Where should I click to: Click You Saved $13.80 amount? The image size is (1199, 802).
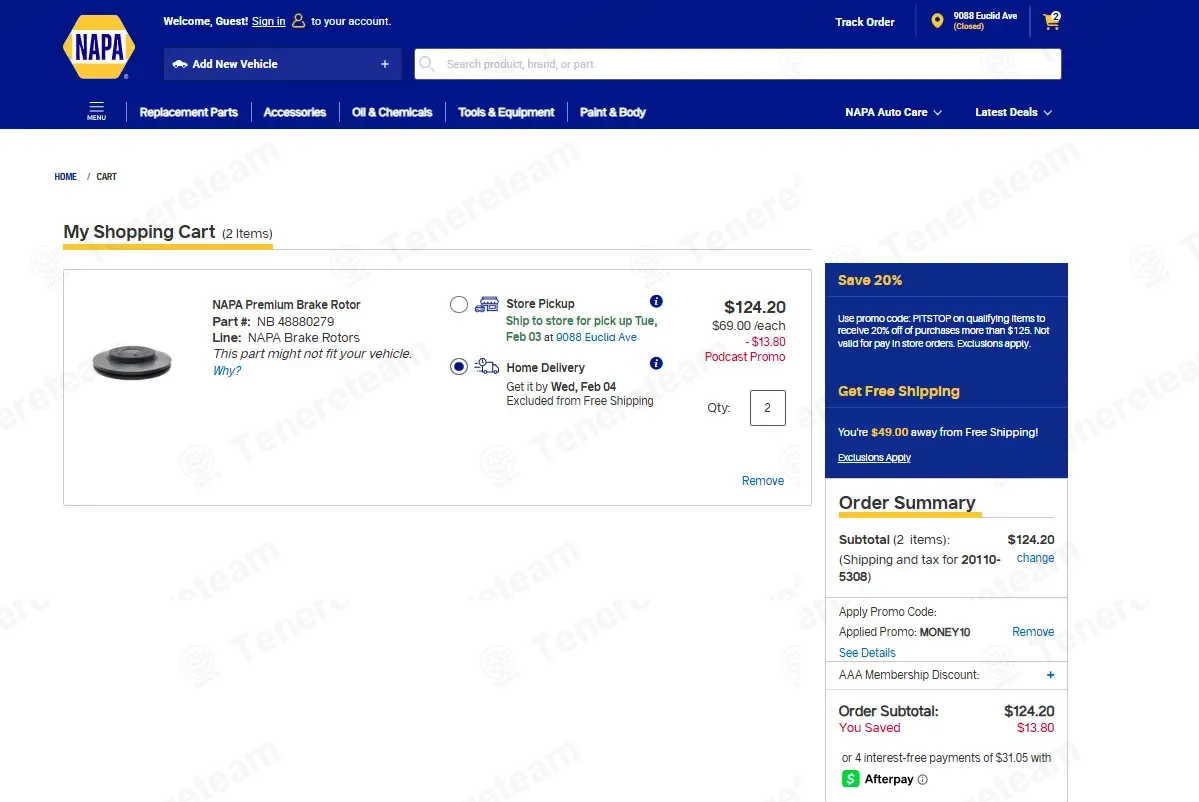1035,728
